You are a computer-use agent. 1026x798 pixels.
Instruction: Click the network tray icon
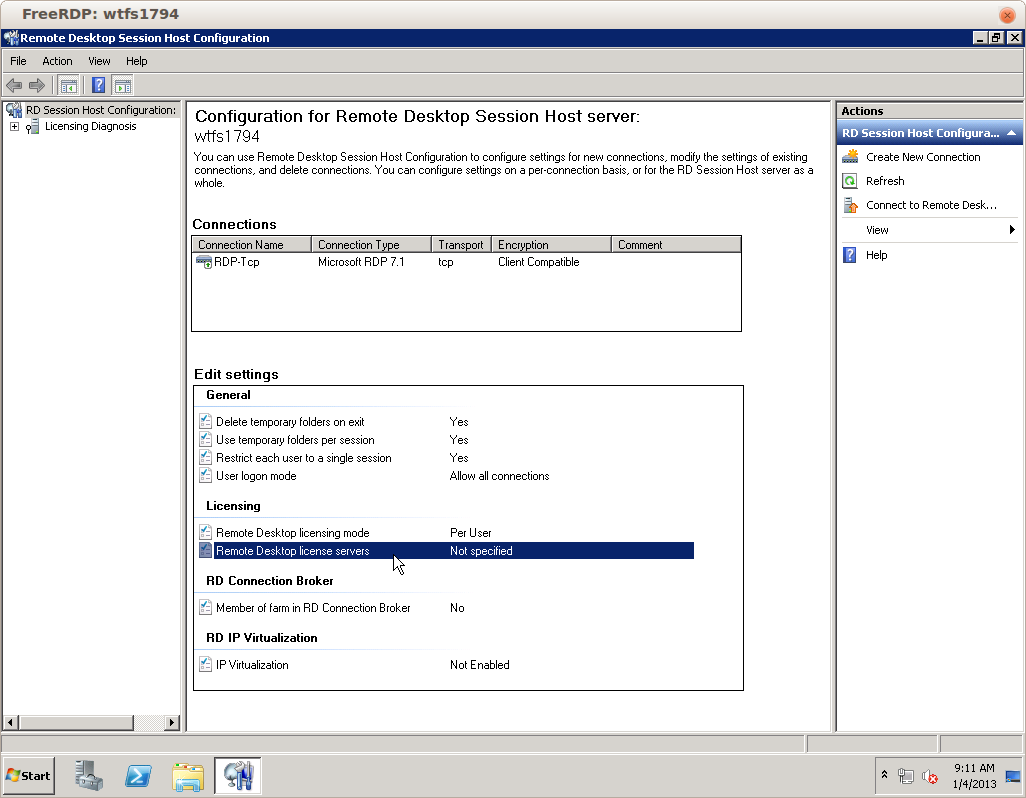click(x=906, y=776)
